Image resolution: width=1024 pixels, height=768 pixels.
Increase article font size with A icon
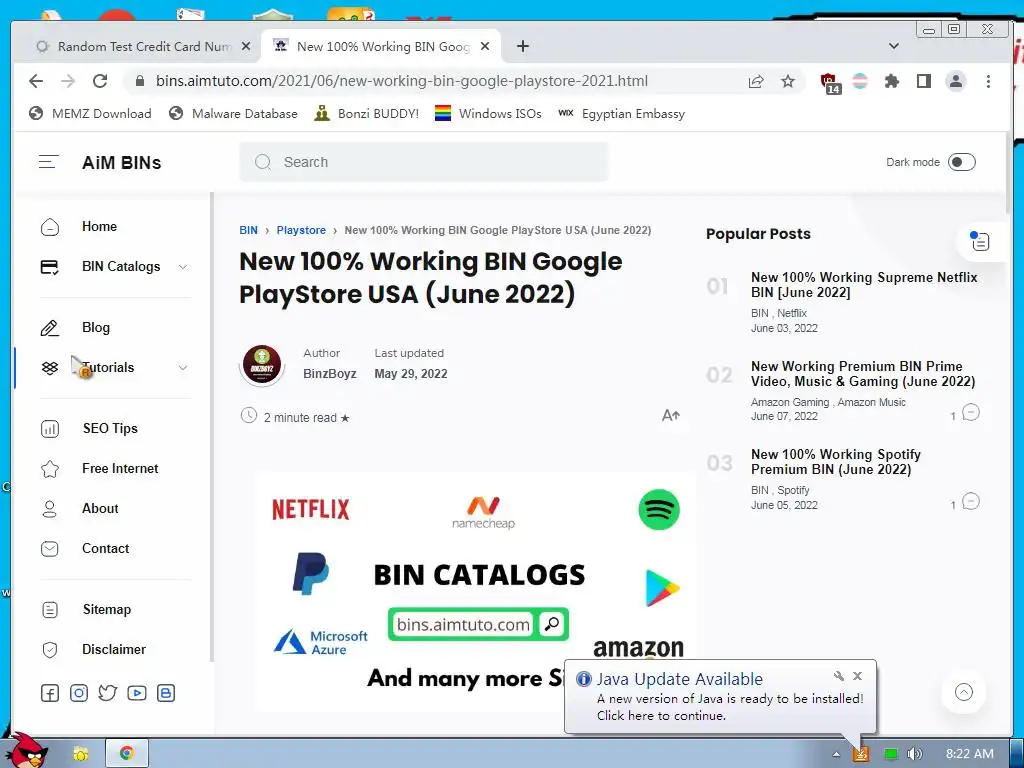[x=671, y=415]
